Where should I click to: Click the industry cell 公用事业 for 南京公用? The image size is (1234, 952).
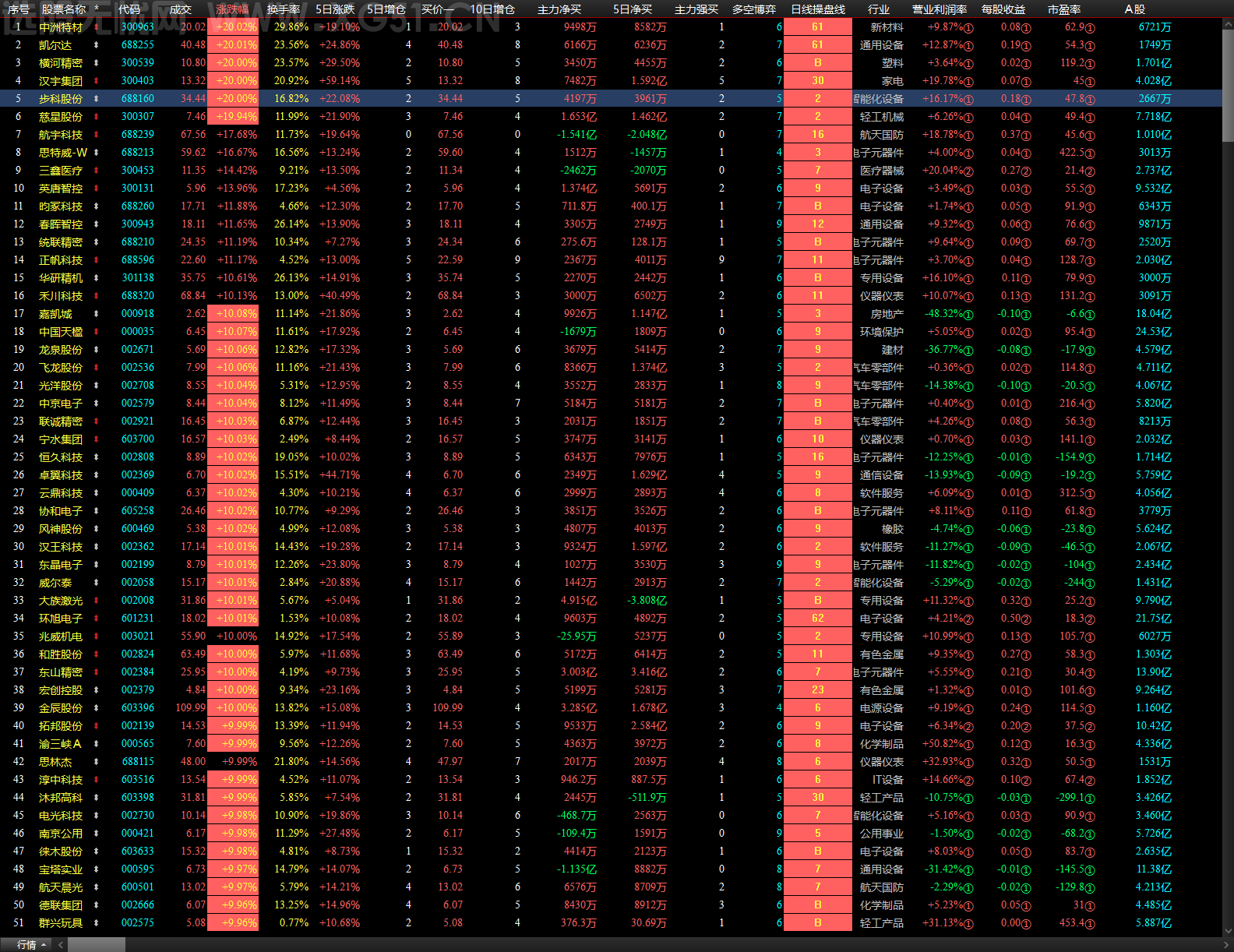click(x=882, y=834)
